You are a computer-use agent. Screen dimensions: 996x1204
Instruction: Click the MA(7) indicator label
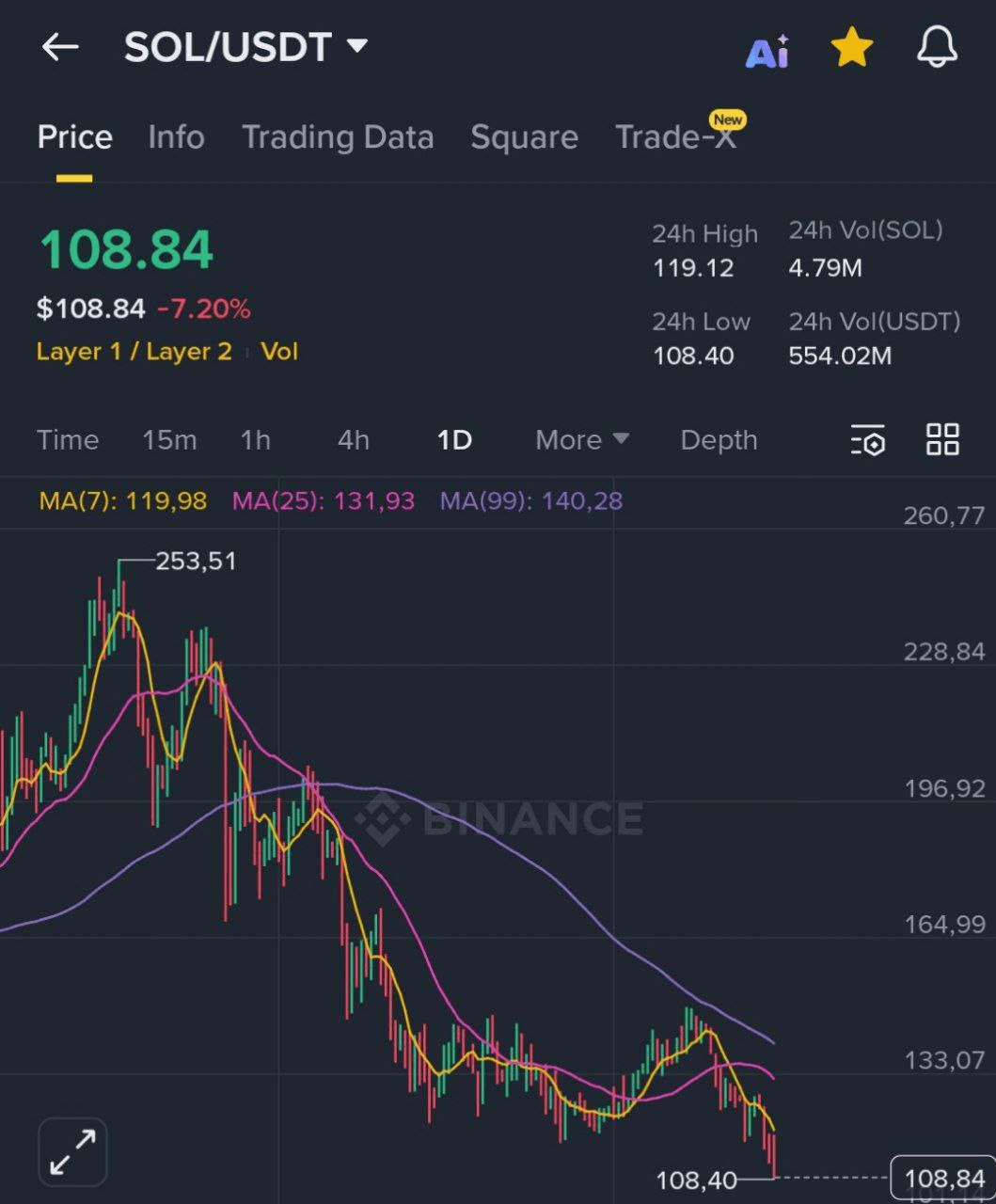pyautogui.click(x=123, y=500)
